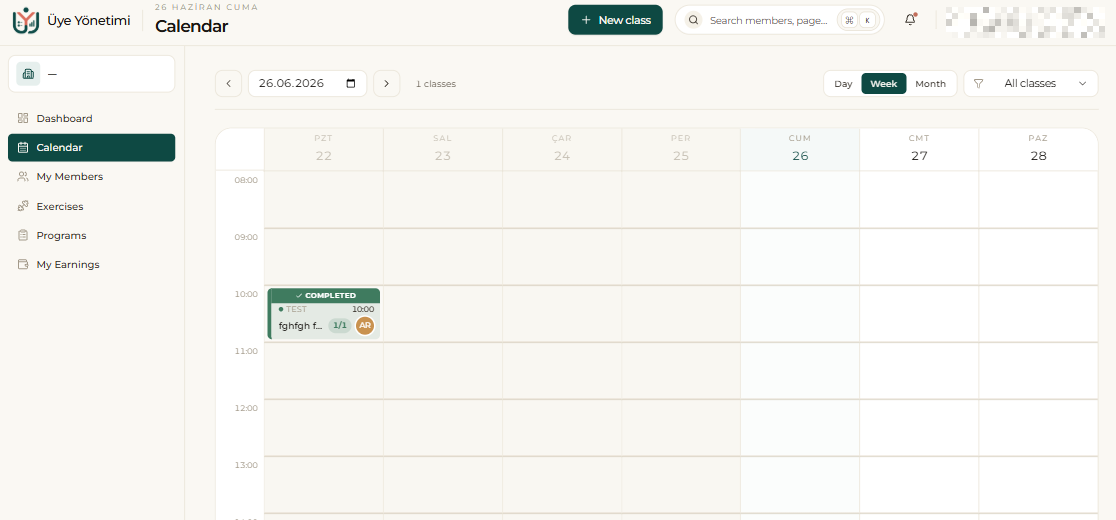Click the 13:00 time label
Screen dimensions: 1116x520
tap(246, 465)
